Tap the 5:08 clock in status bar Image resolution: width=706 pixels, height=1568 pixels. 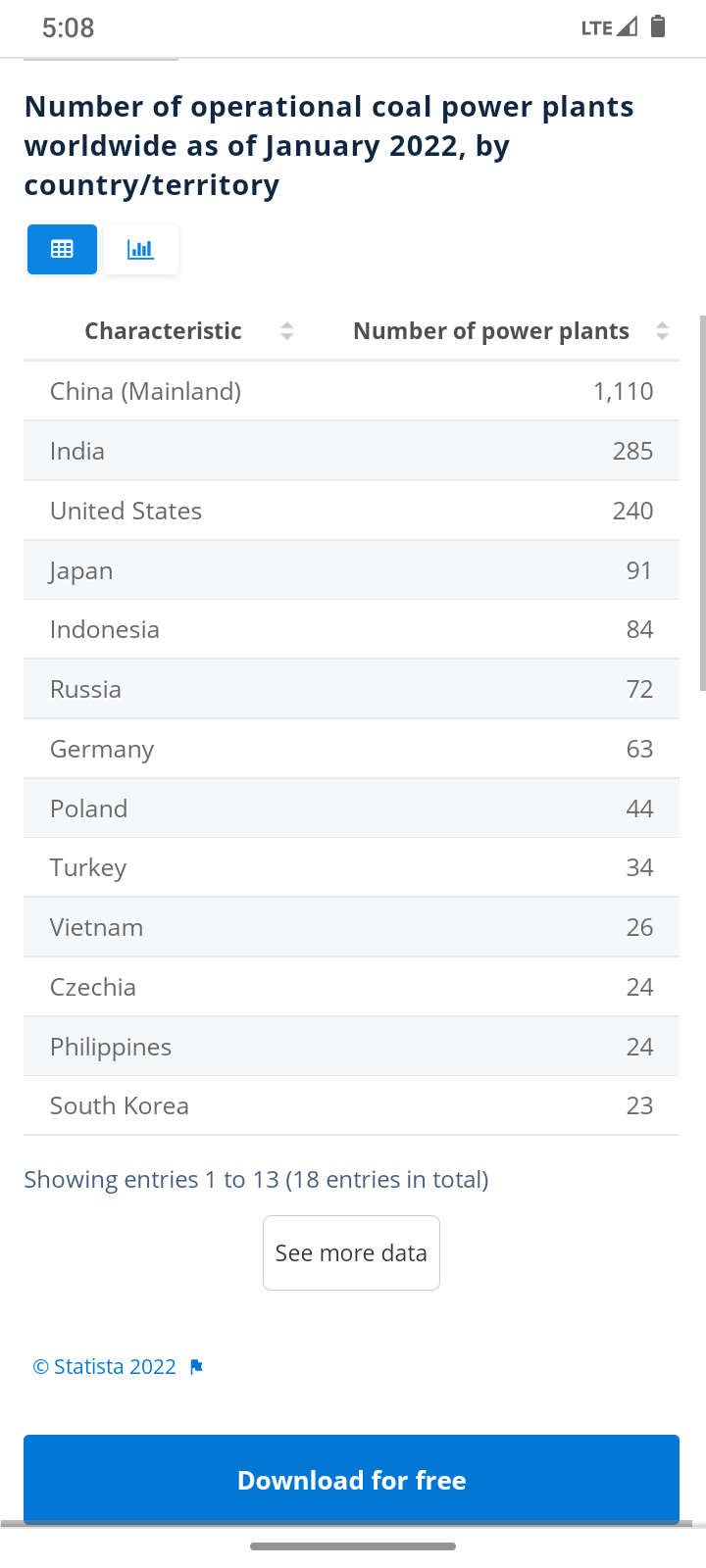[x=68, y=27]
